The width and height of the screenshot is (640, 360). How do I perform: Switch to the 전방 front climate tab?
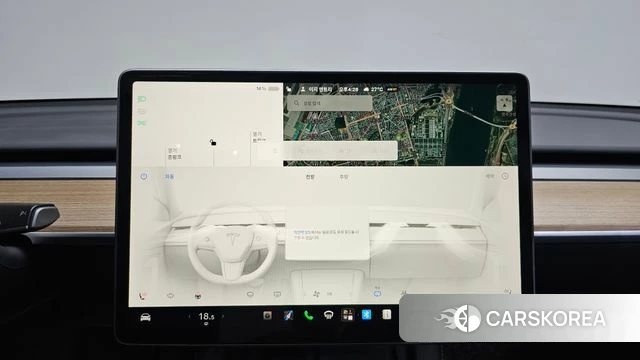[x=310, y=177]
